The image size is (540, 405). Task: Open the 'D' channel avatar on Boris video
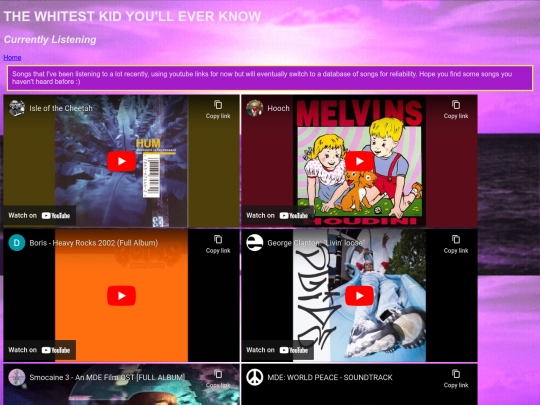[x=17, y=243]
